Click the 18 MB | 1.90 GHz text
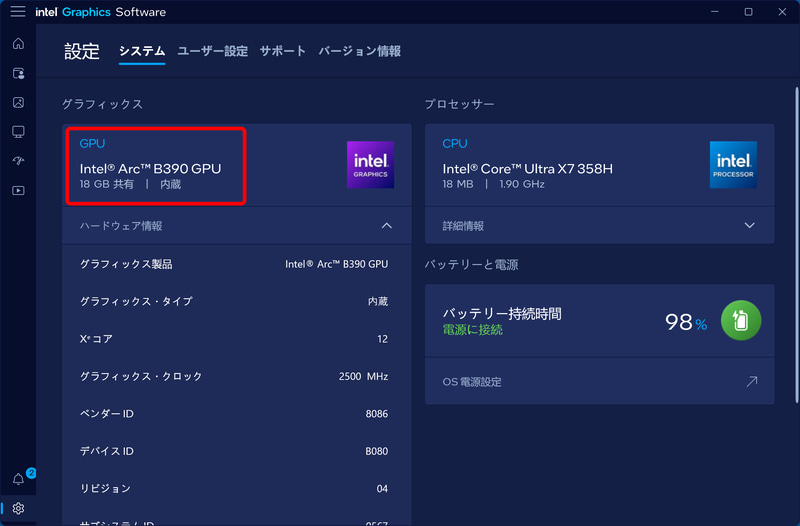Screen dimensions: 800x526 tap(493, 184)
